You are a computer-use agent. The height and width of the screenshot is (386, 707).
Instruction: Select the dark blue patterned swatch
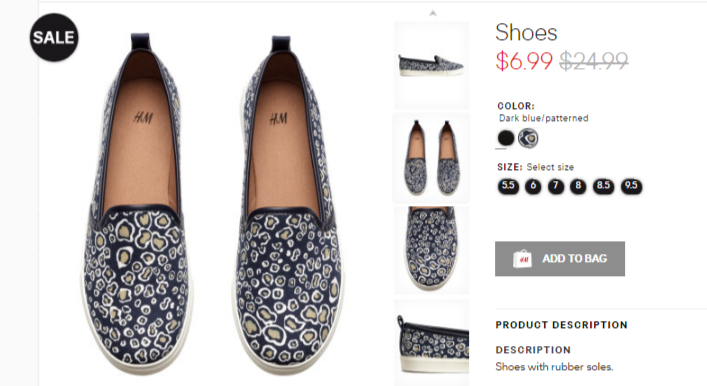[x=528, y=138]
